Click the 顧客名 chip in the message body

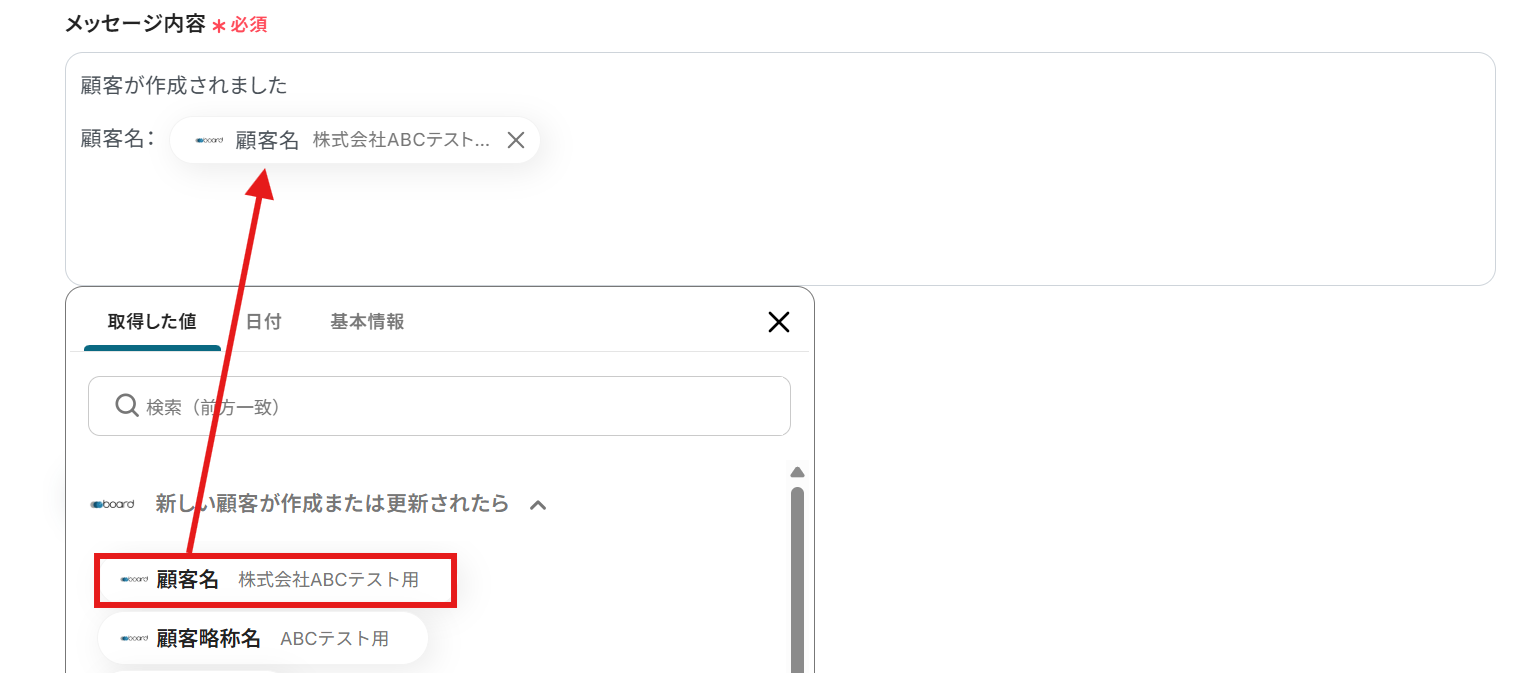tap(355, 140)
